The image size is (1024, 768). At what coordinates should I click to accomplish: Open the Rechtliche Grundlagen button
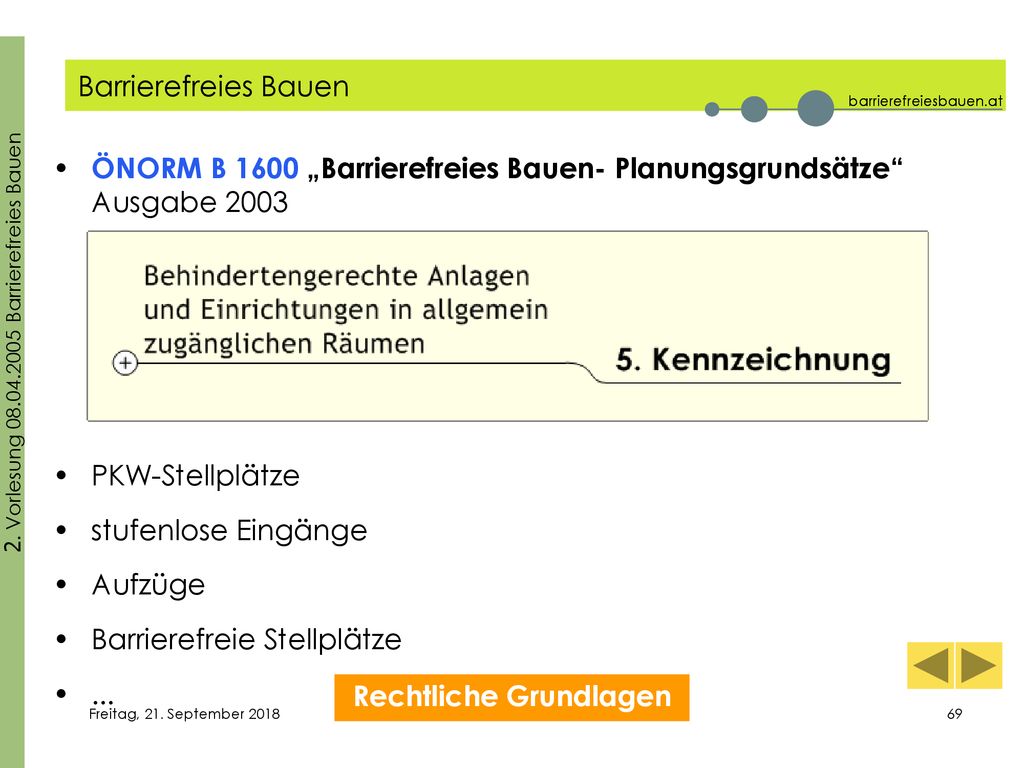pos(511,697)
